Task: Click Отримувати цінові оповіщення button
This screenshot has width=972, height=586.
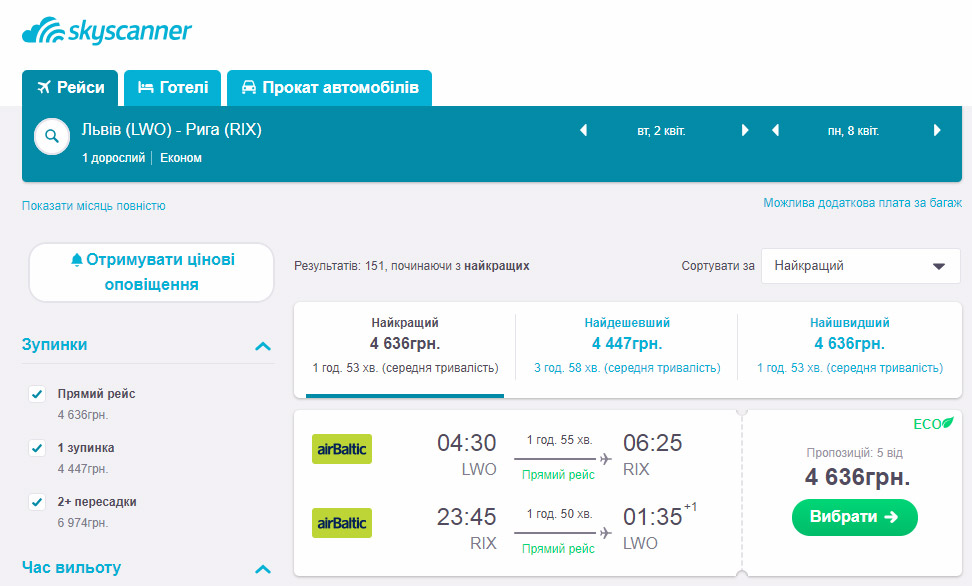Action: click(x=151, y=272)
